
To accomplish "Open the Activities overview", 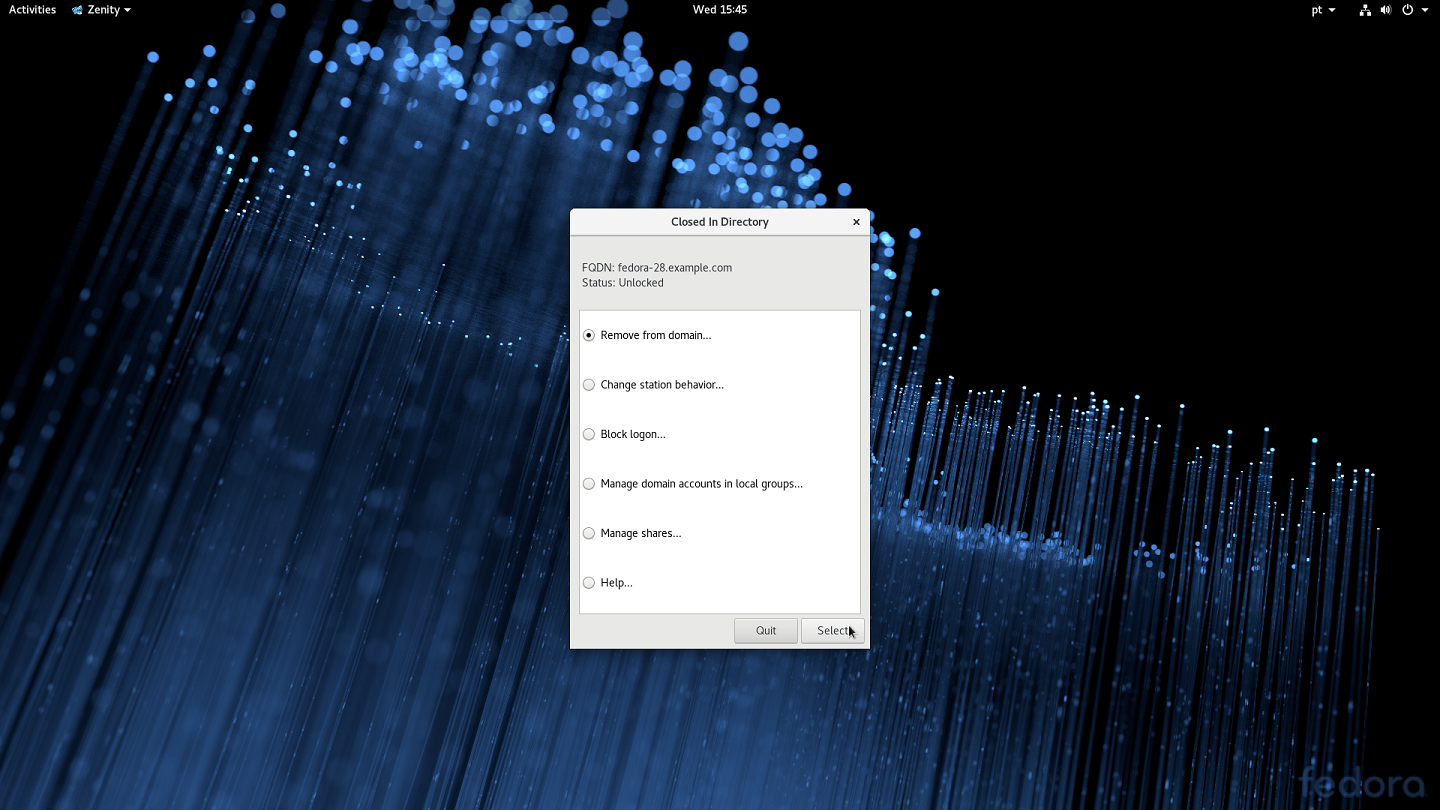I will coord(32,9).
